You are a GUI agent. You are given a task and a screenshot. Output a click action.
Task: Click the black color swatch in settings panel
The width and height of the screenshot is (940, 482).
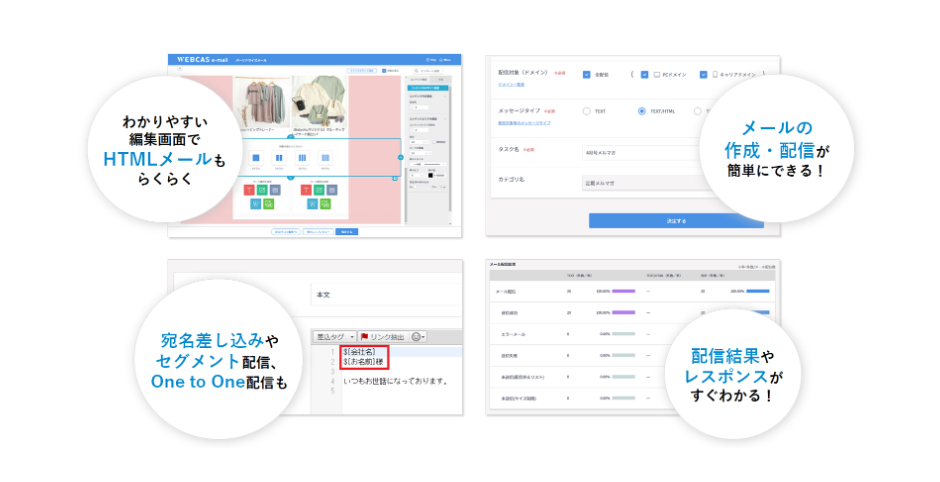[x=429, y=175]
